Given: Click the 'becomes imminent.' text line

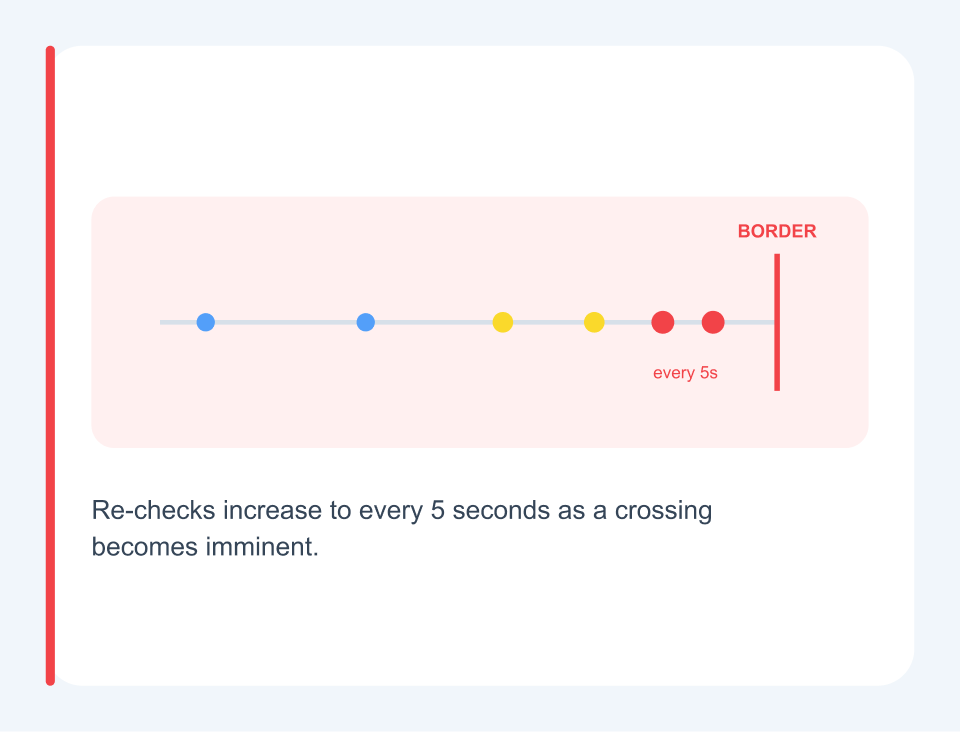Looking at the screenshot, I should tap(205, 547).
